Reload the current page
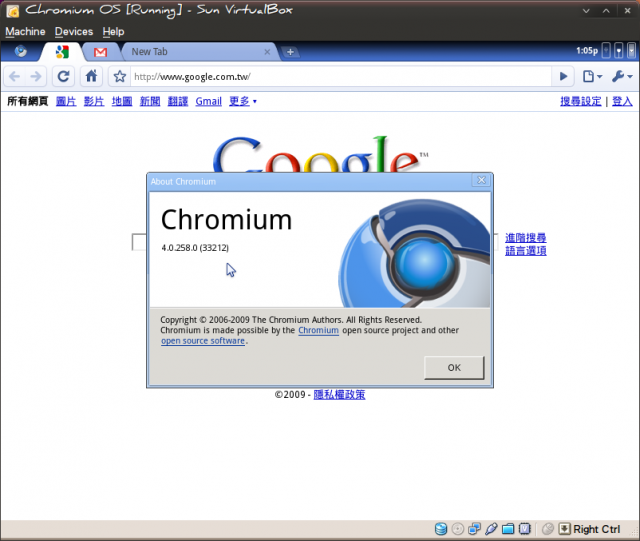 (x=63, y=76)
